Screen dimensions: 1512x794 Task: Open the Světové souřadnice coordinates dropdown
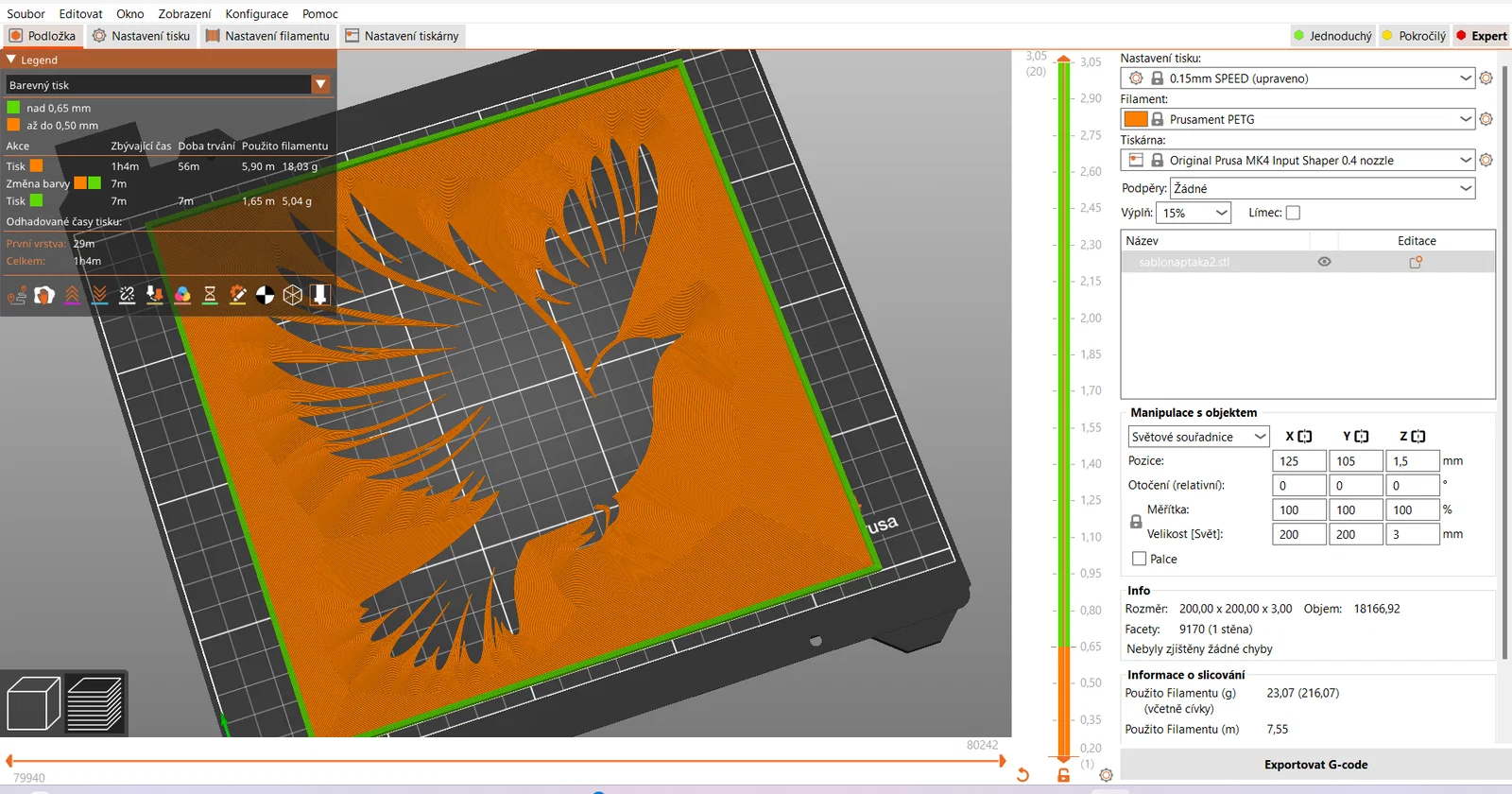click(x=1198, y=437)
